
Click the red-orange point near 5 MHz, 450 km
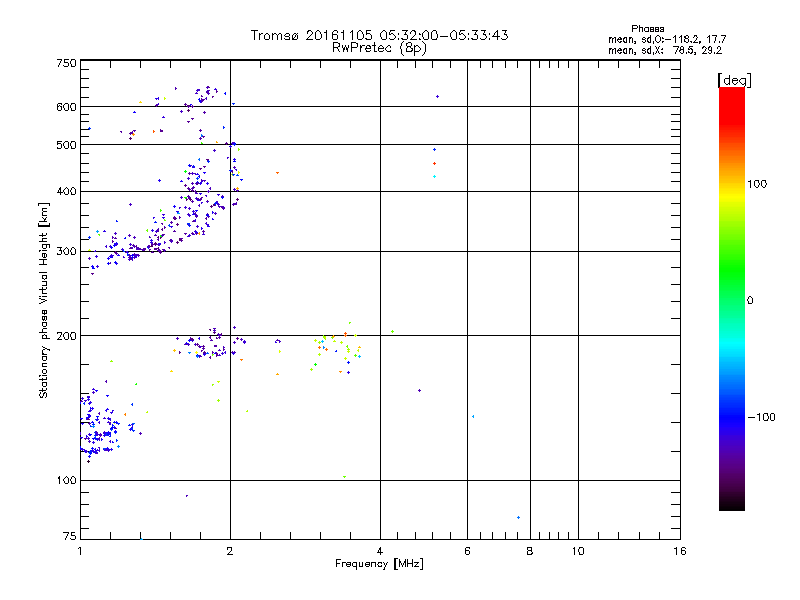[x=434, y=163]
